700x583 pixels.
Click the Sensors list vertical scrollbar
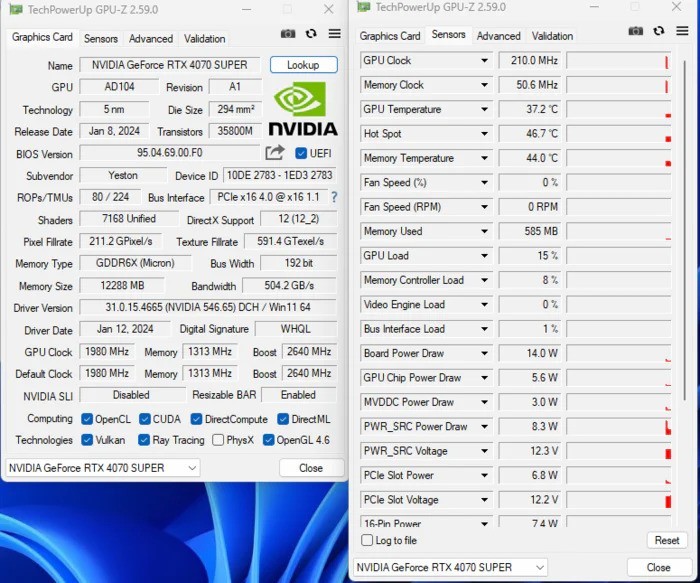[x=684, y=230]
